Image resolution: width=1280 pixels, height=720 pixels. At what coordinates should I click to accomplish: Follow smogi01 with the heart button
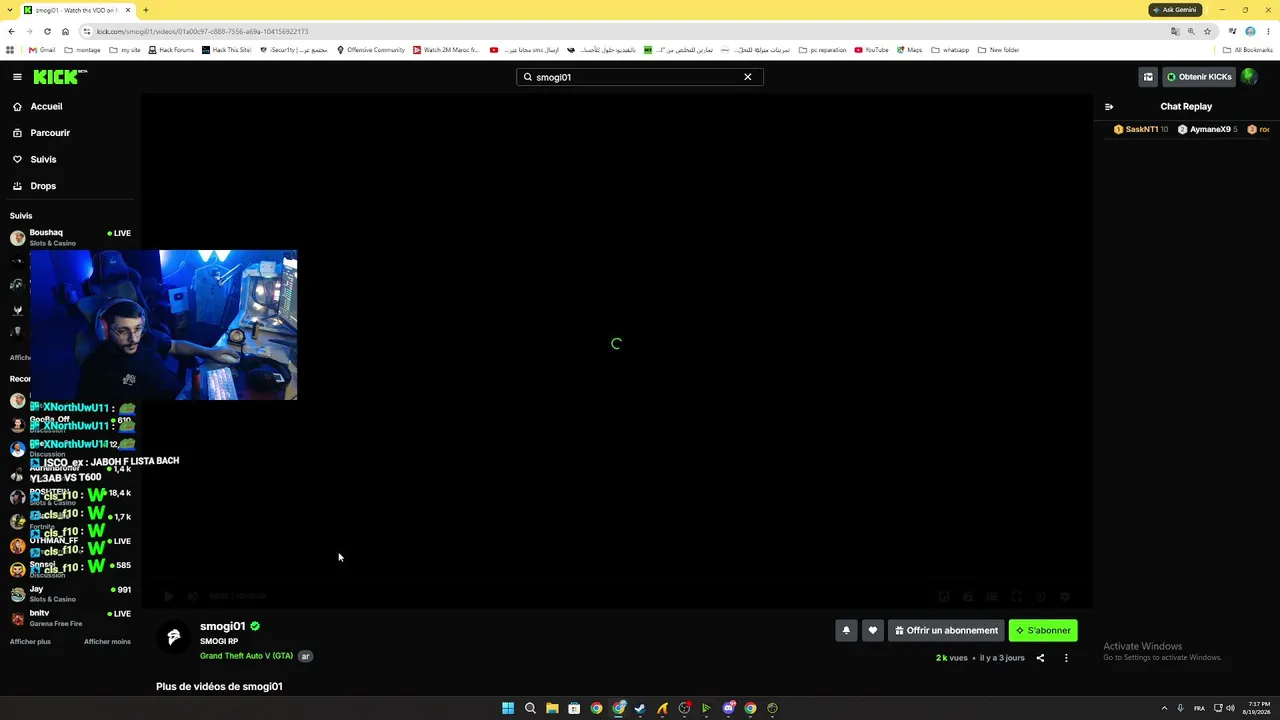click(x=872, y=630)
